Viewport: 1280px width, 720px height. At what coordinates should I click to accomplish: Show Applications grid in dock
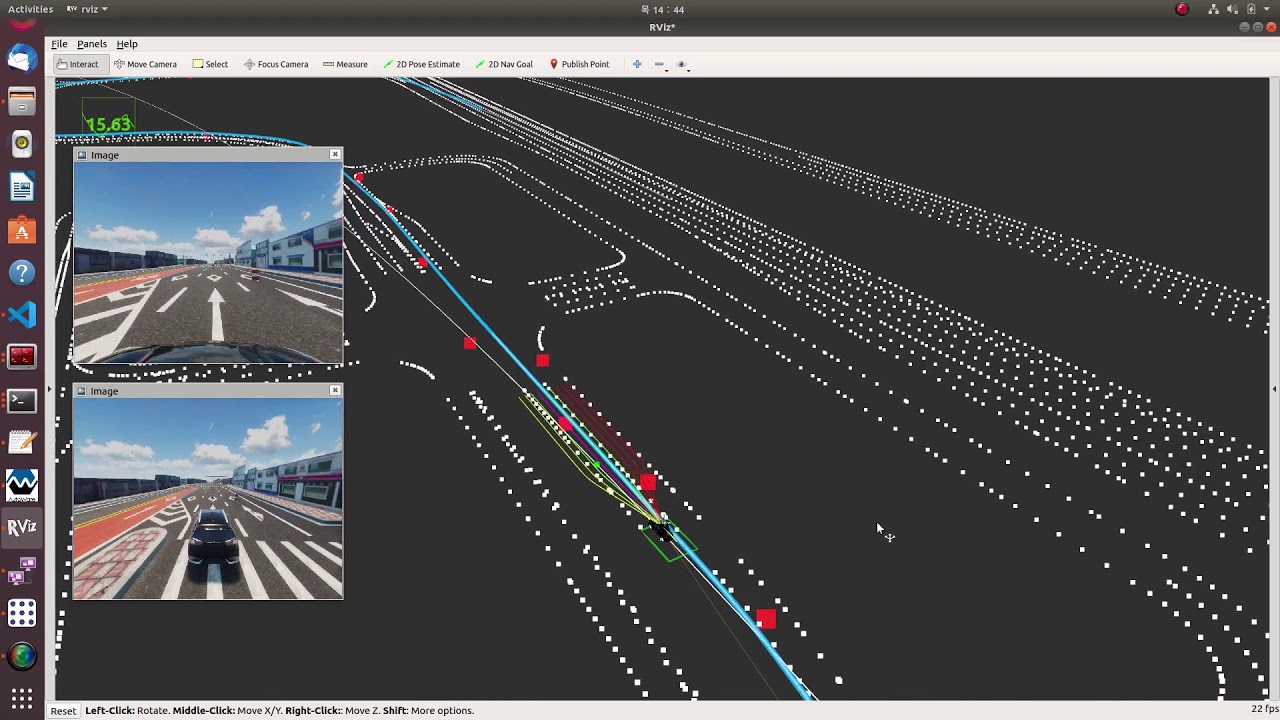click(22, 698)
